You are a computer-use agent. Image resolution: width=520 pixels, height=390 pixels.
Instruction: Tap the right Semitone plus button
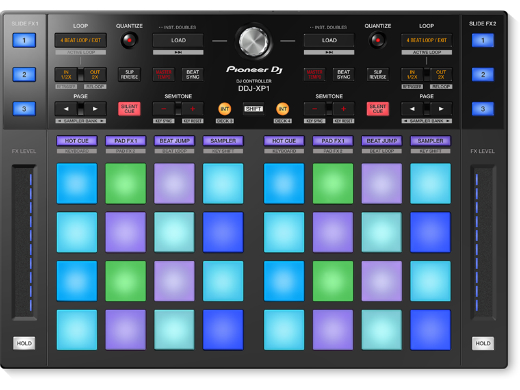click(x=343, y=109)
